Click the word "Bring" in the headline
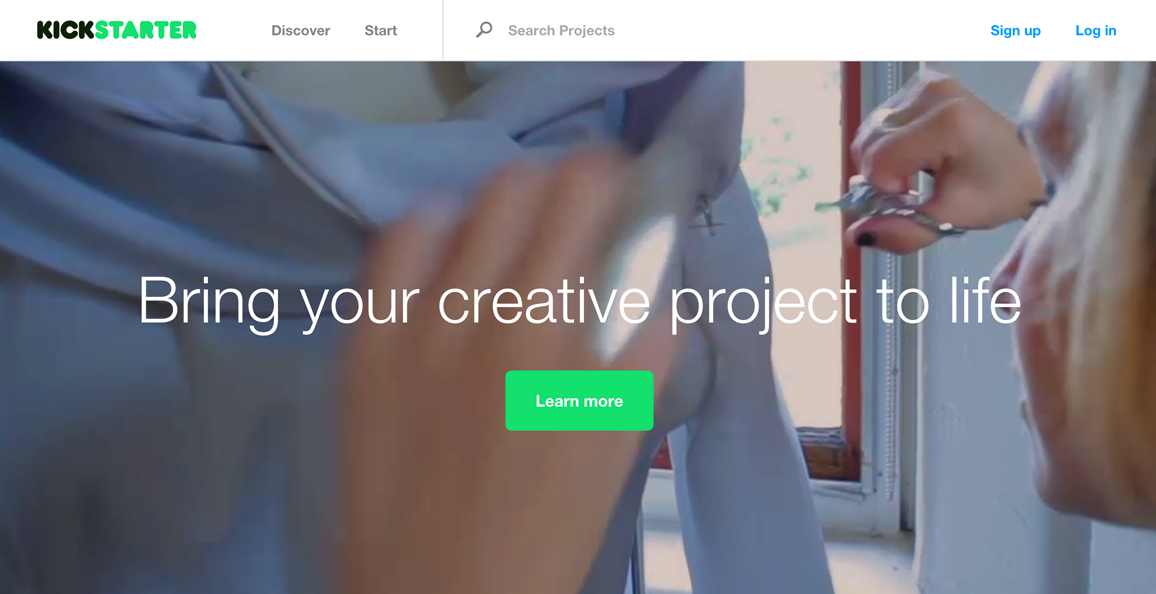 (209, 301)
